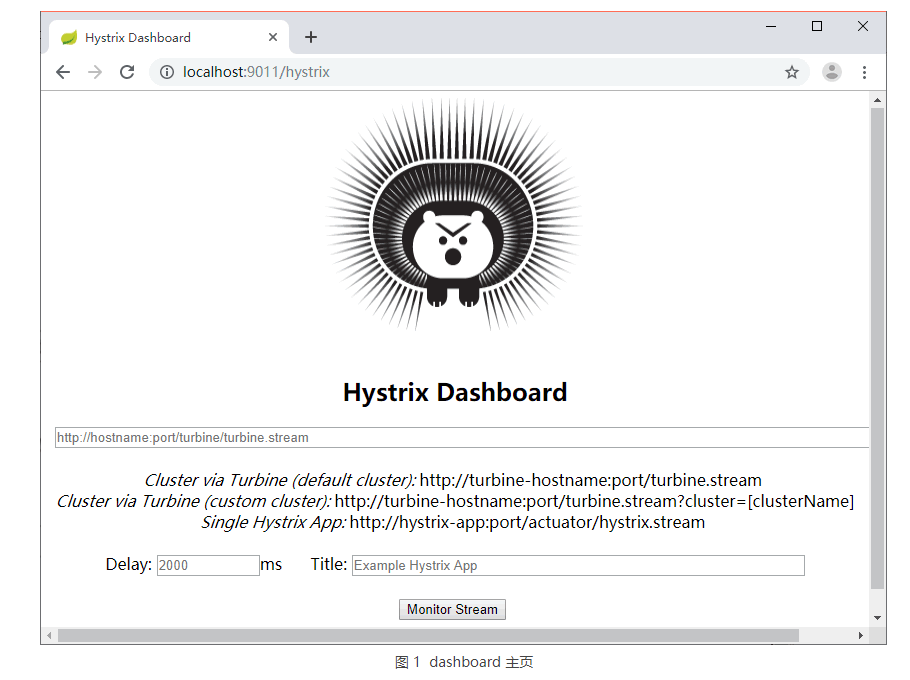Click the Hystrix Dashboard heading
The image size is (910, 680).
(x=455, y=392)
